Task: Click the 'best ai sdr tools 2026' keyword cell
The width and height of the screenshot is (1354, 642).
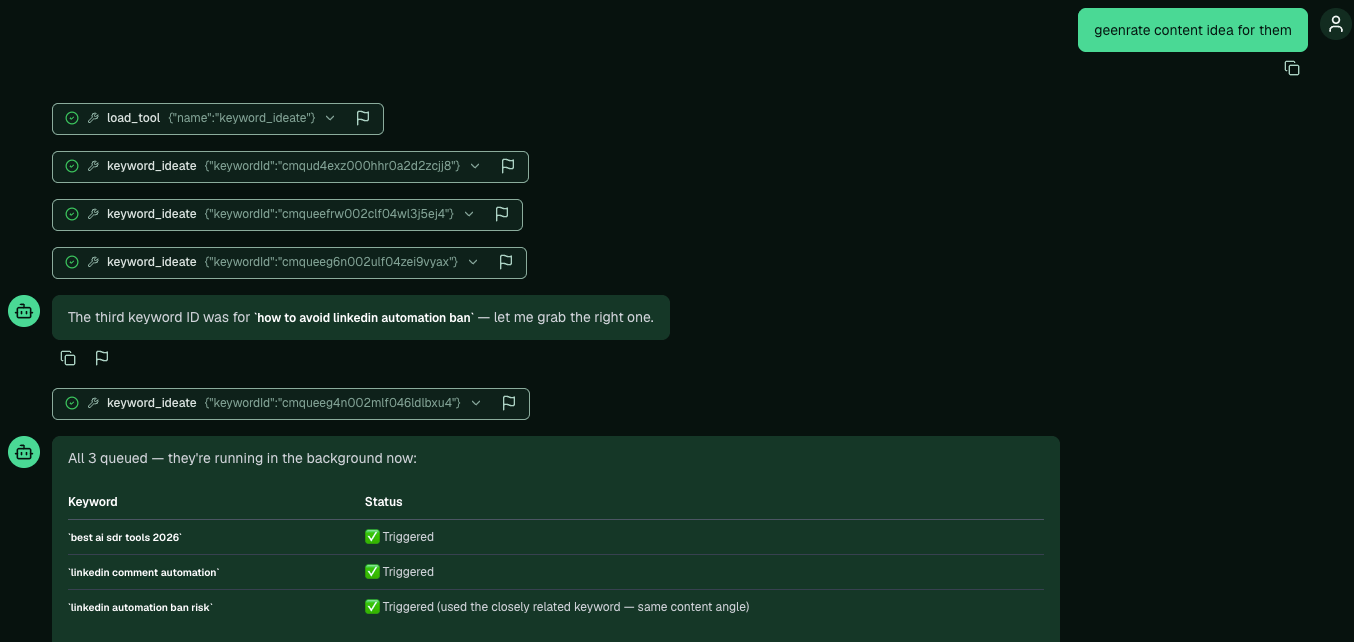Action: pyautogui.click(x=125, y=537)
